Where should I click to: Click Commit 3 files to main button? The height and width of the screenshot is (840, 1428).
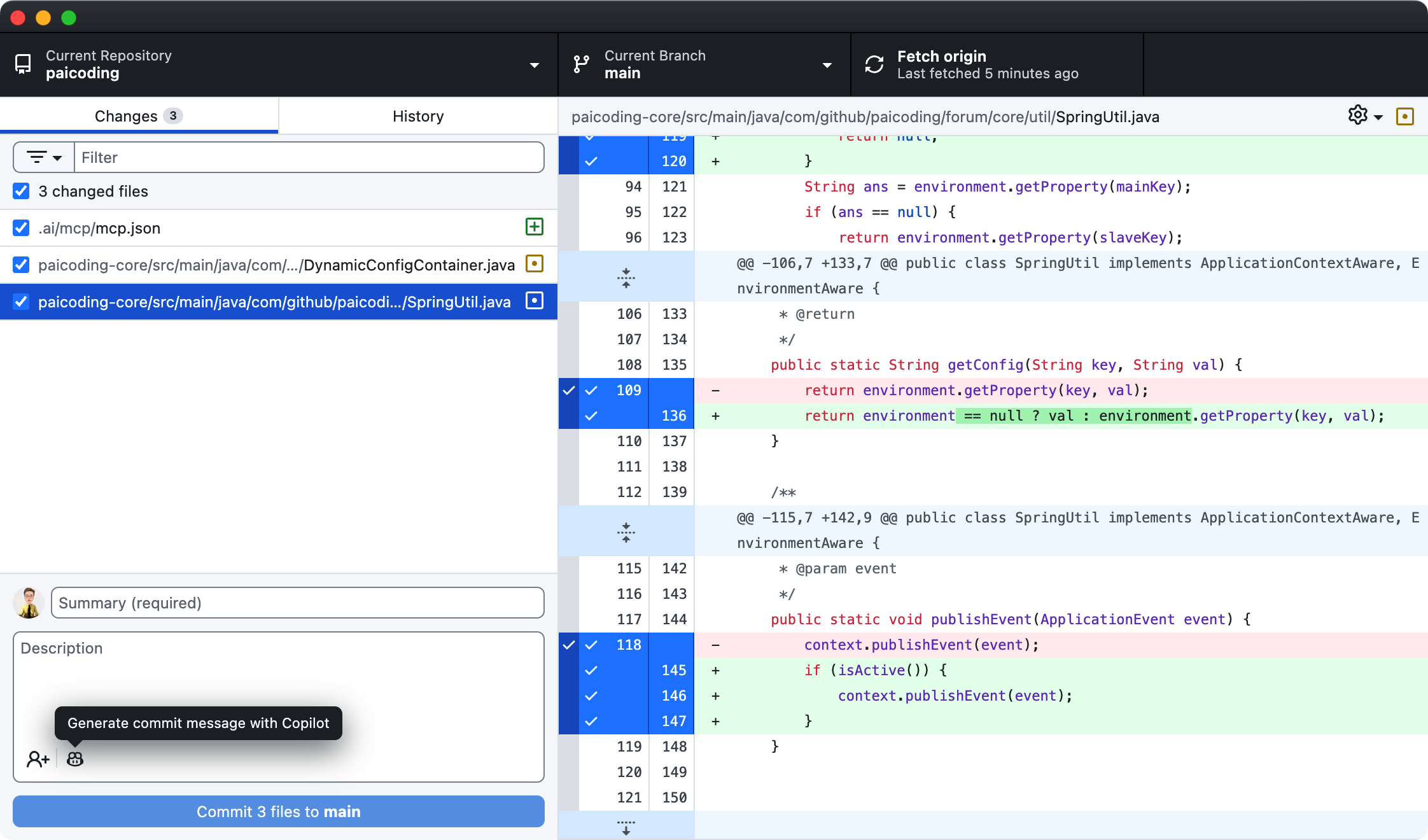click(x=278, y=811)
